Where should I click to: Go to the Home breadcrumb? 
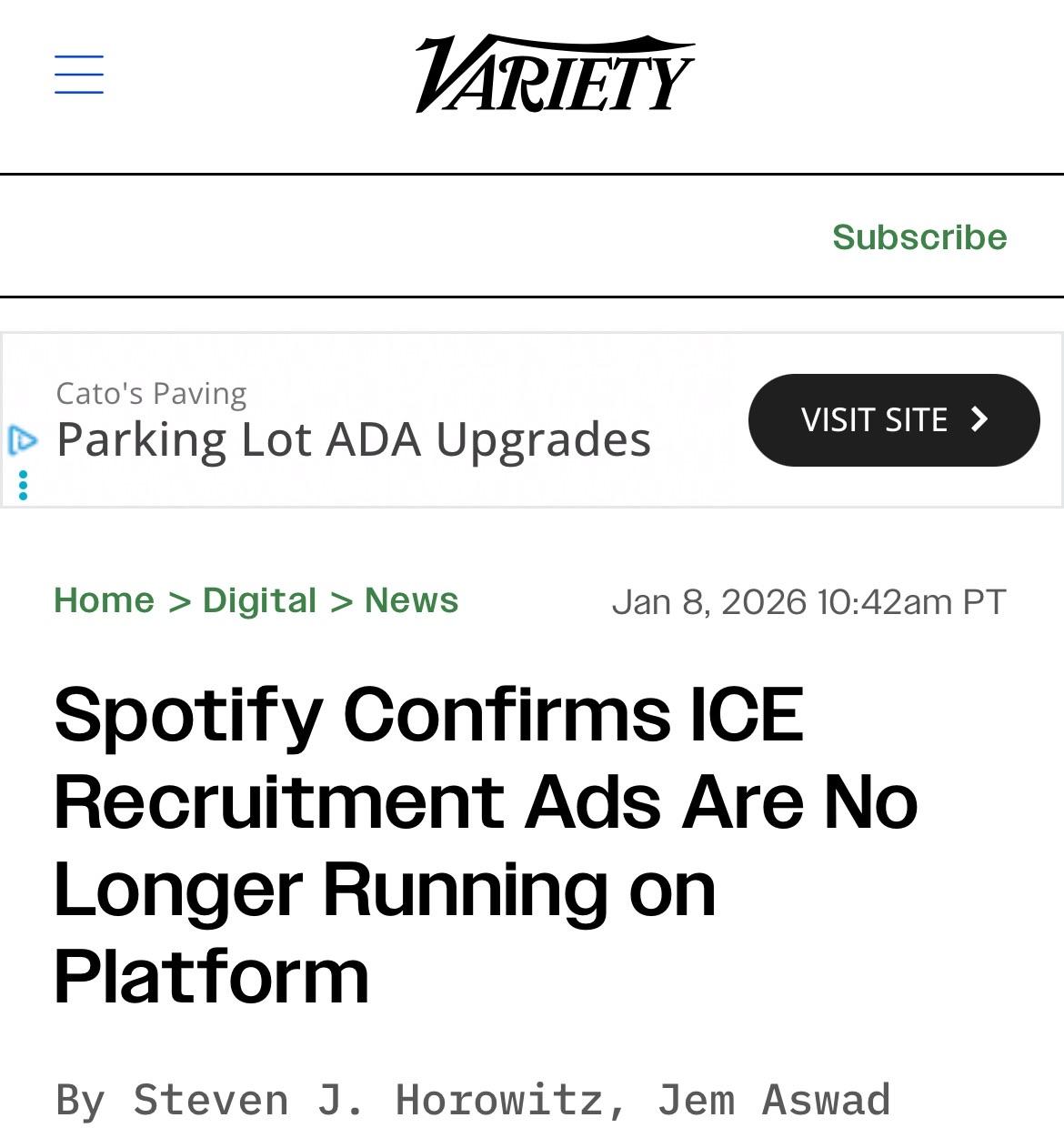point(104,600)
